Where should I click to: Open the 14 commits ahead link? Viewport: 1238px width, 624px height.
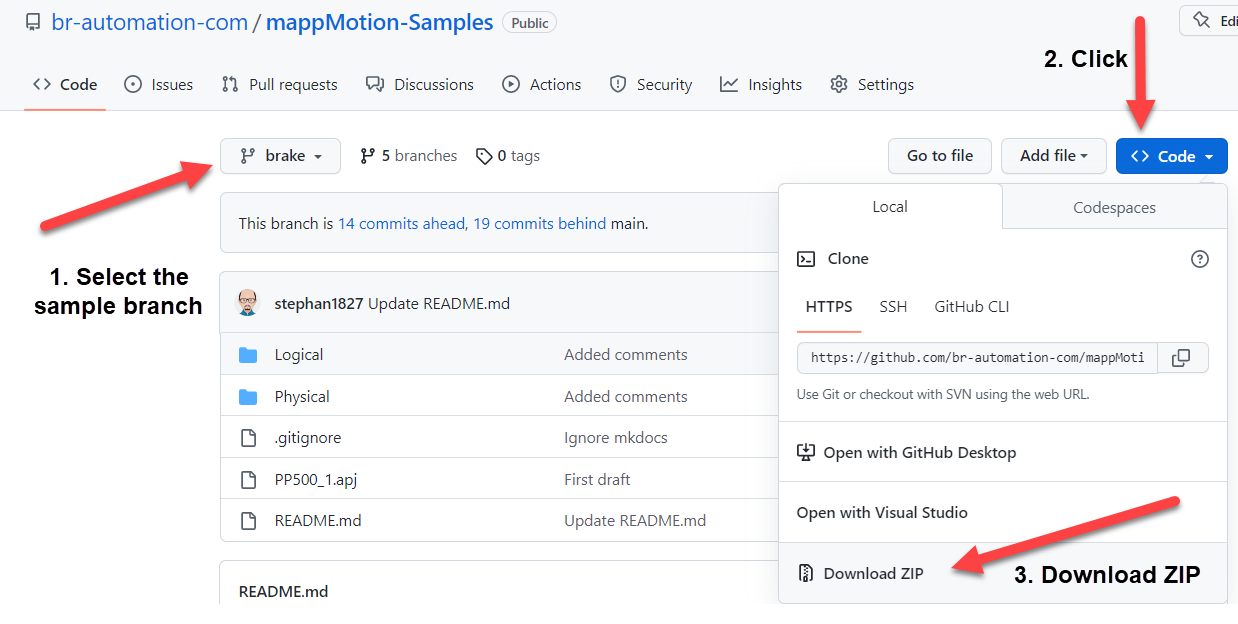click(x=402, y=224)
